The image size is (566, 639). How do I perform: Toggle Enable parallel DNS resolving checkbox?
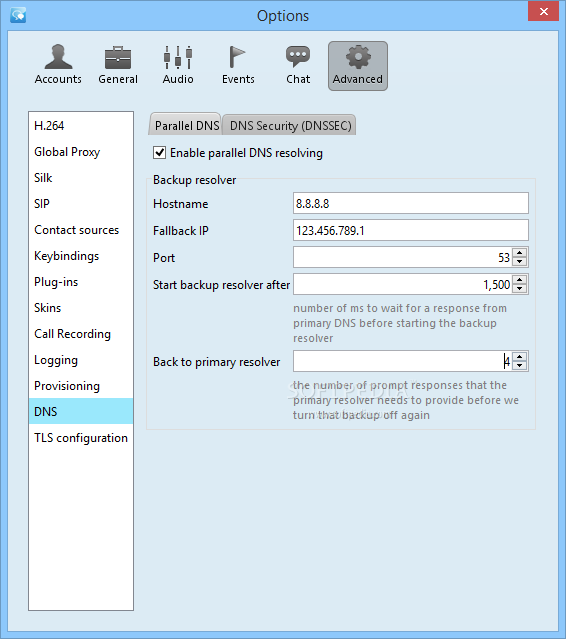(x=159, y=153)
